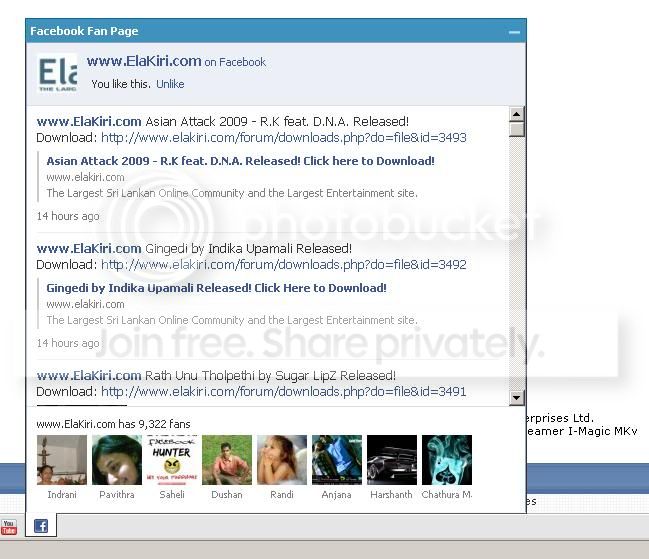Click the name Dushan under fan photo
Screen dimensions: 649x559
[227, 494]
